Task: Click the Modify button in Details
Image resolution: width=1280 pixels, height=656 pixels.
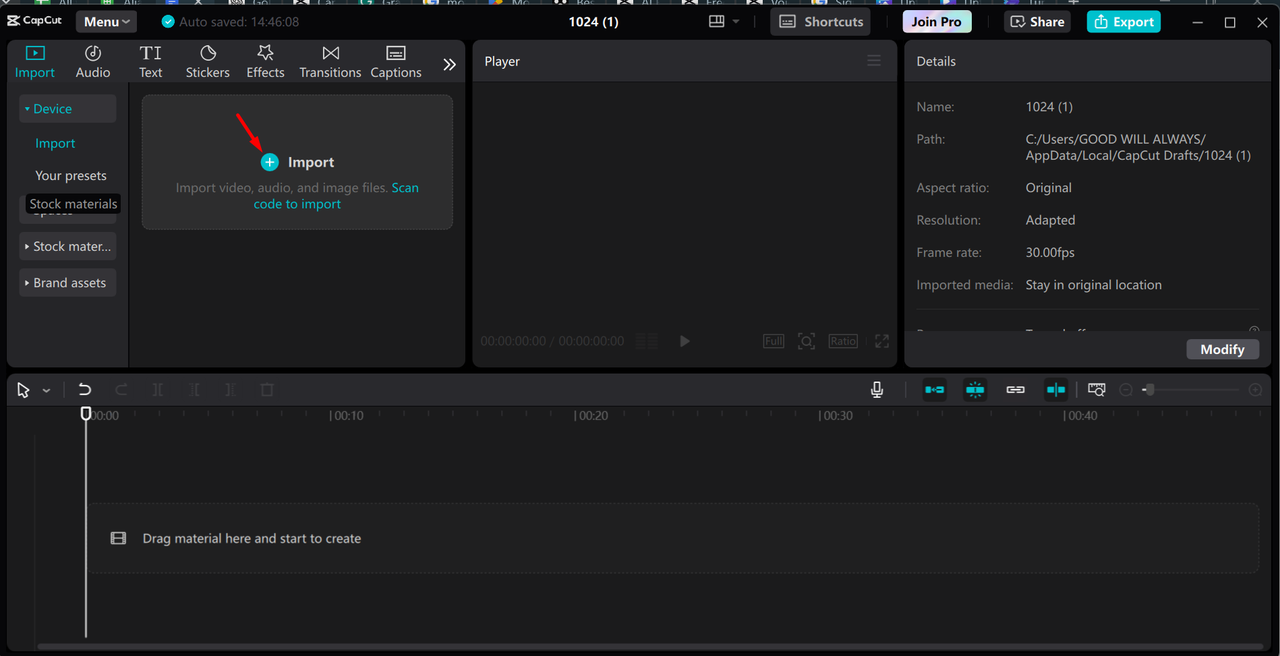Action: tap(1222, 349)
